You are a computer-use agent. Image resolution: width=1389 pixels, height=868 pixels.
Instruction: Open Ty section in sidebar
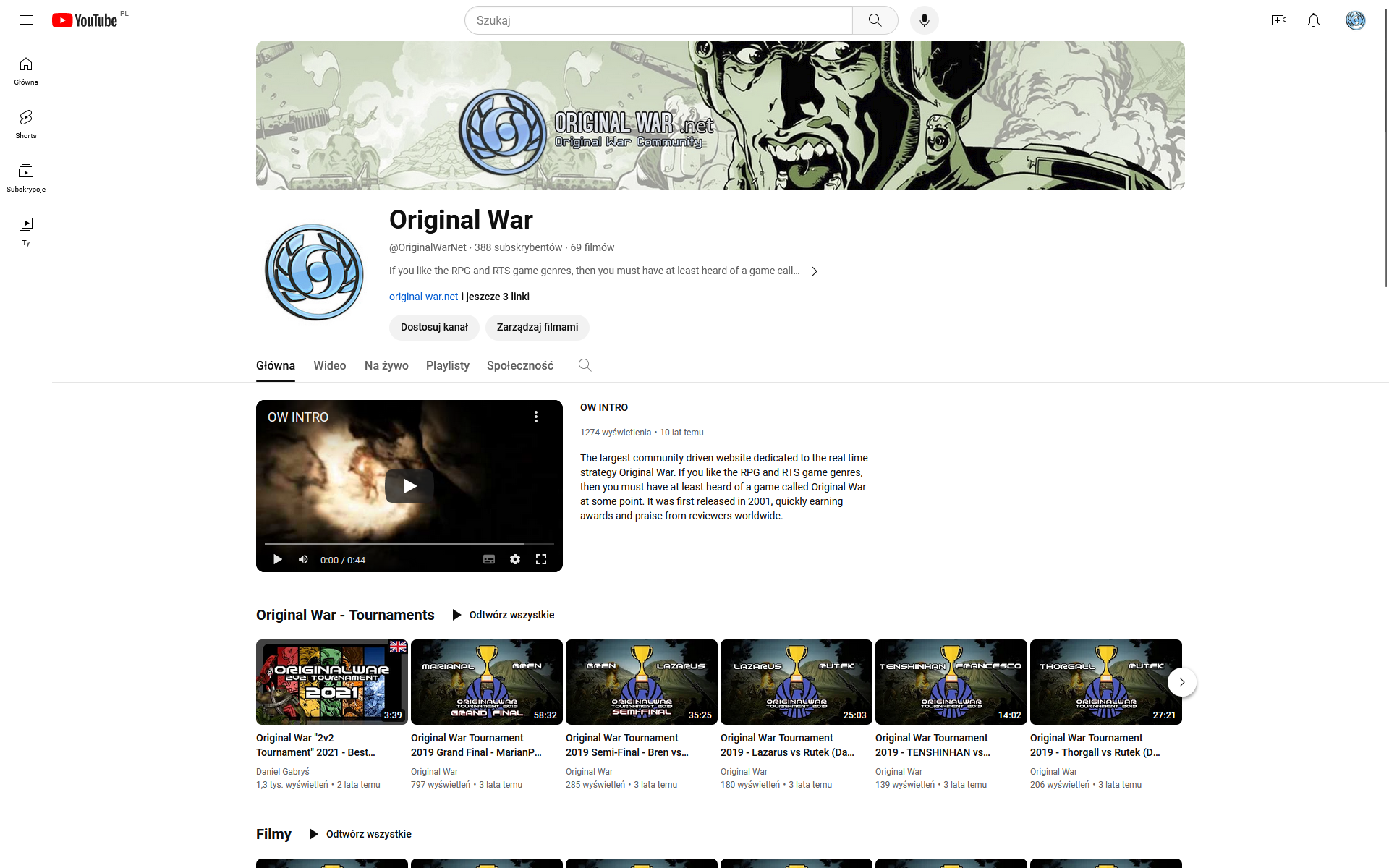[26, 231]
